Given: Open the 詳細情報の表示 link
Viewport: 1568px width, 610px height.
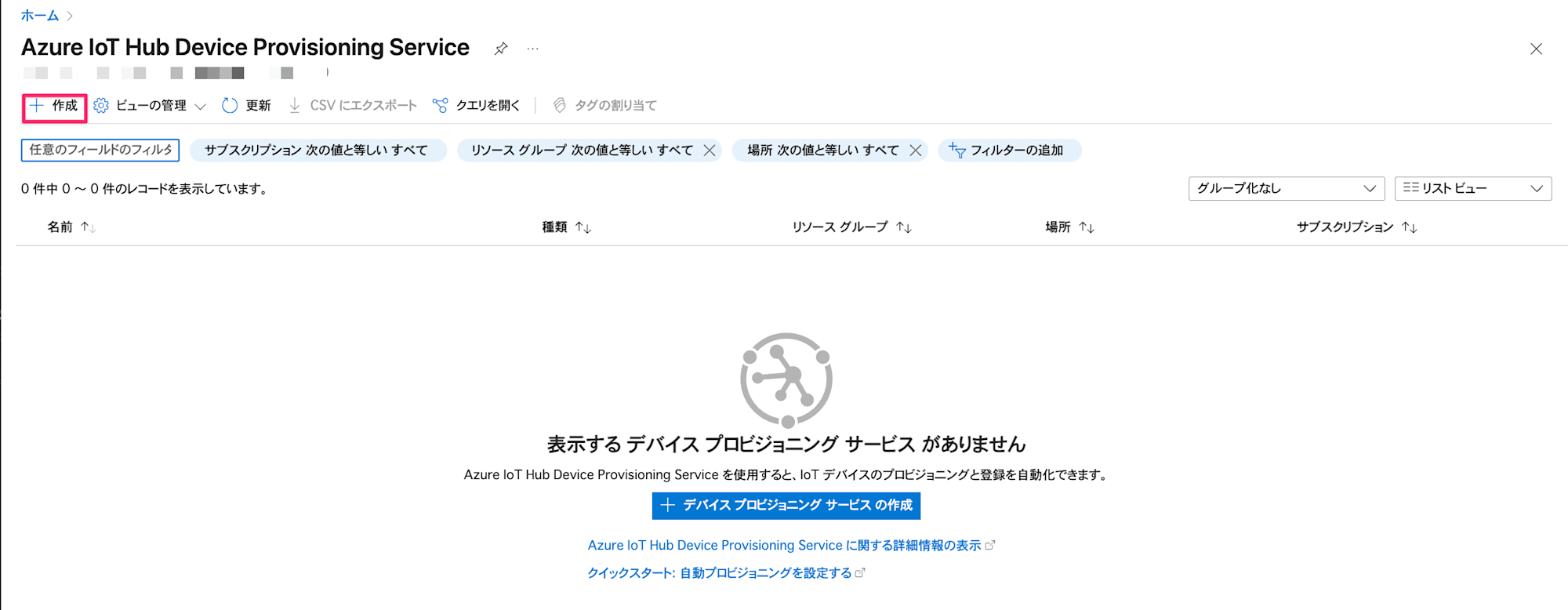Looking at the screenshot, I should 791,546.
